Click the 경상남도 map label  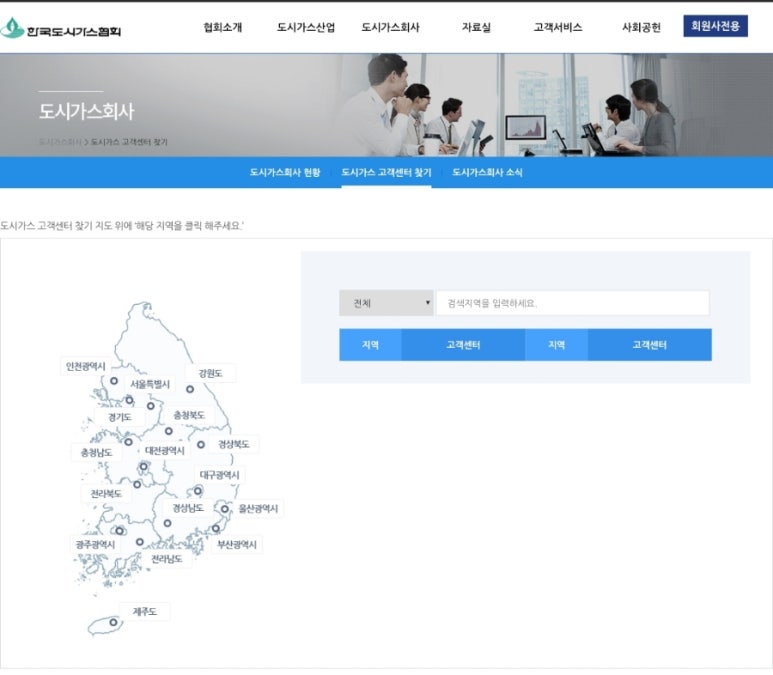click(188, 508)
